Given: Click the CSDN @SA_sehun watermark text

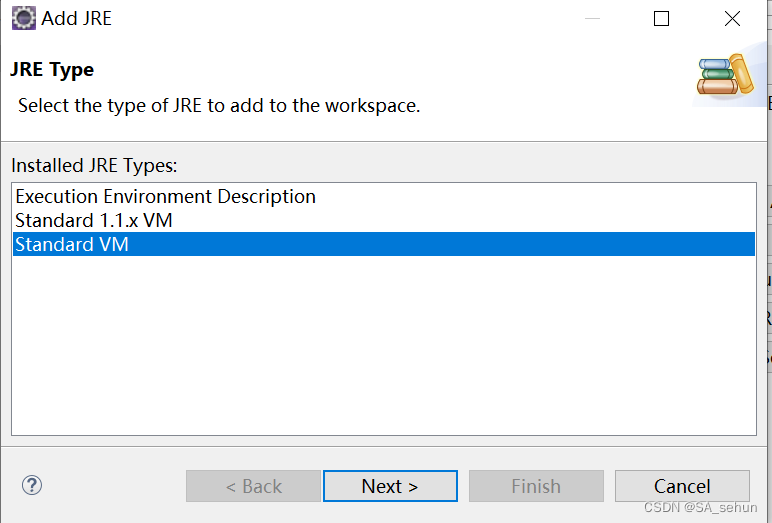Looking at the screenshot, I should 701,508.
